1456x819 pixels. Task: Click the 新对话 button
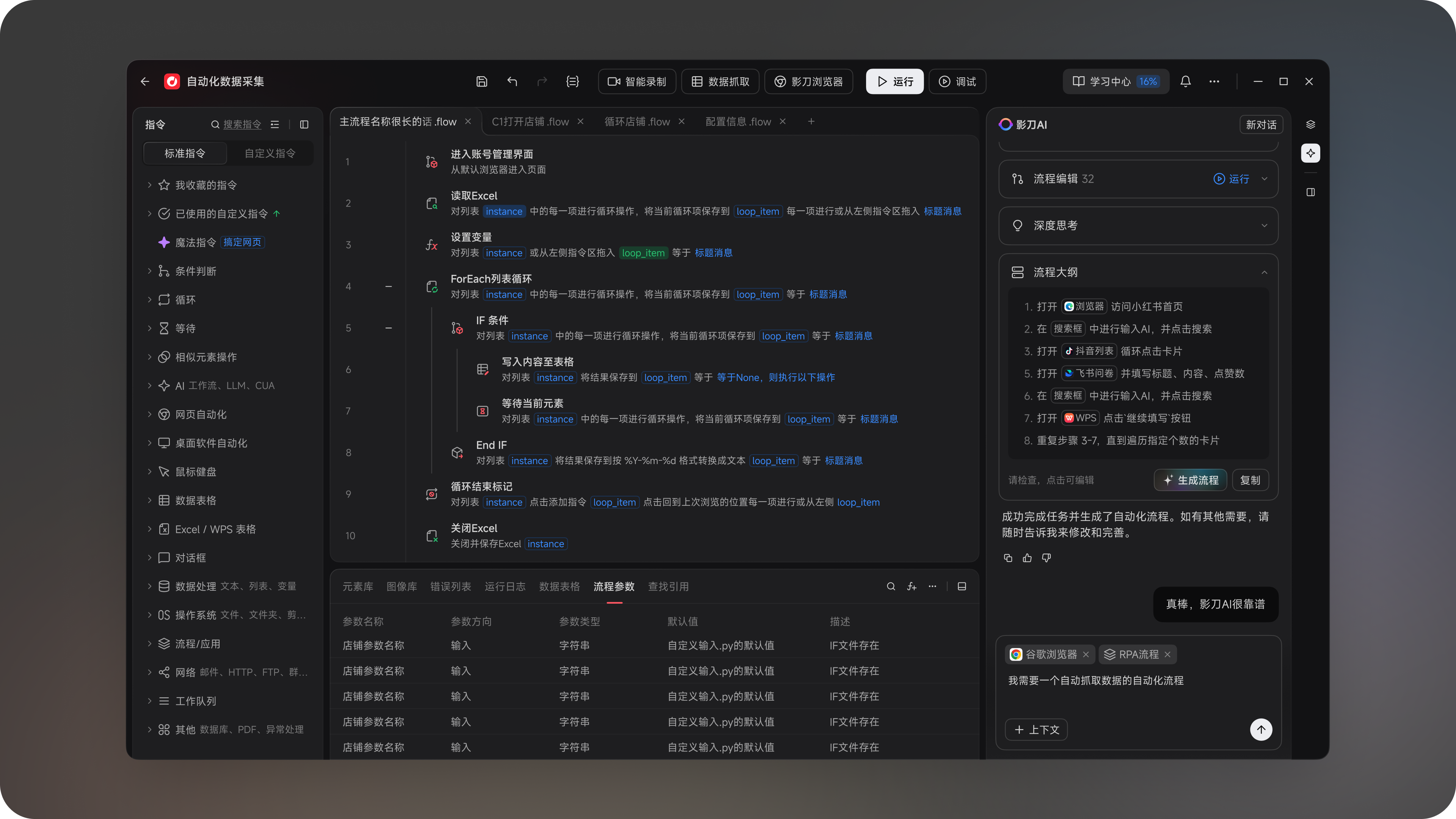[1261, 124]
